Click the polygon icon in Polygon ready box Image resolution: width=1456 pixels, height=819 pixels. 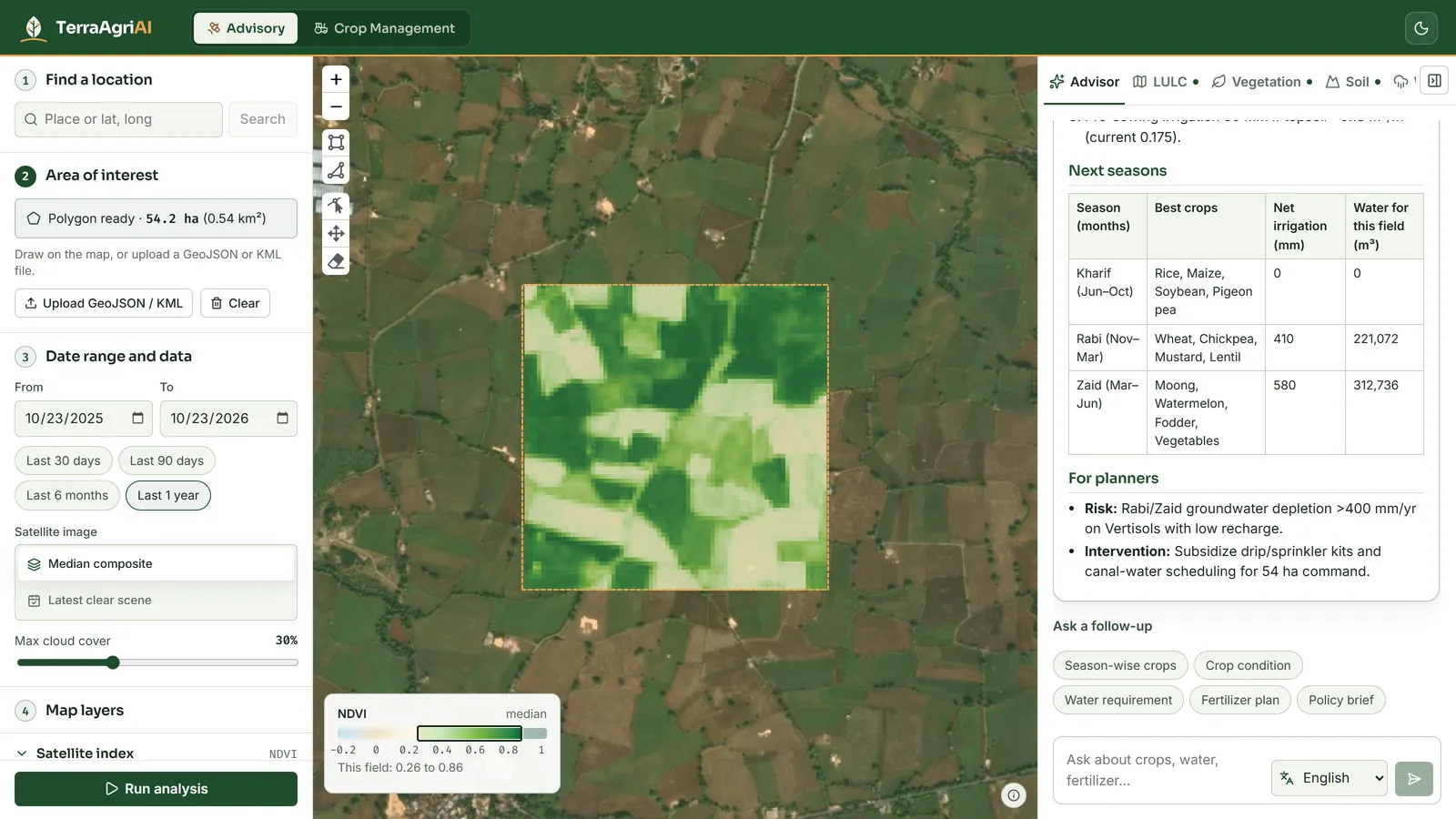(x=34, y=218)
